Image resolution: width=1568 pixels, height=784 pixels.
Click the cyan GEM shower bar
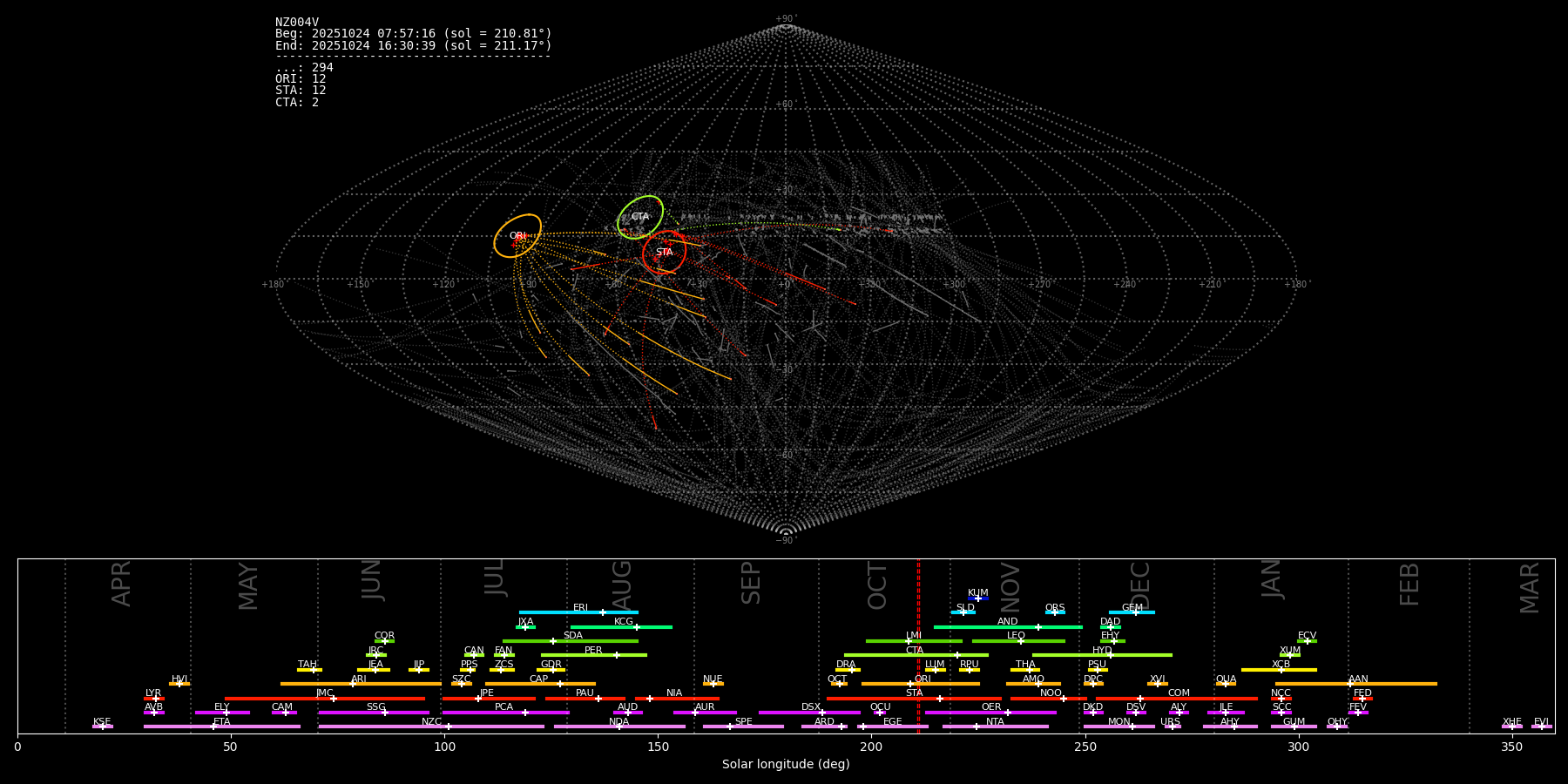tap(1132, 612)
